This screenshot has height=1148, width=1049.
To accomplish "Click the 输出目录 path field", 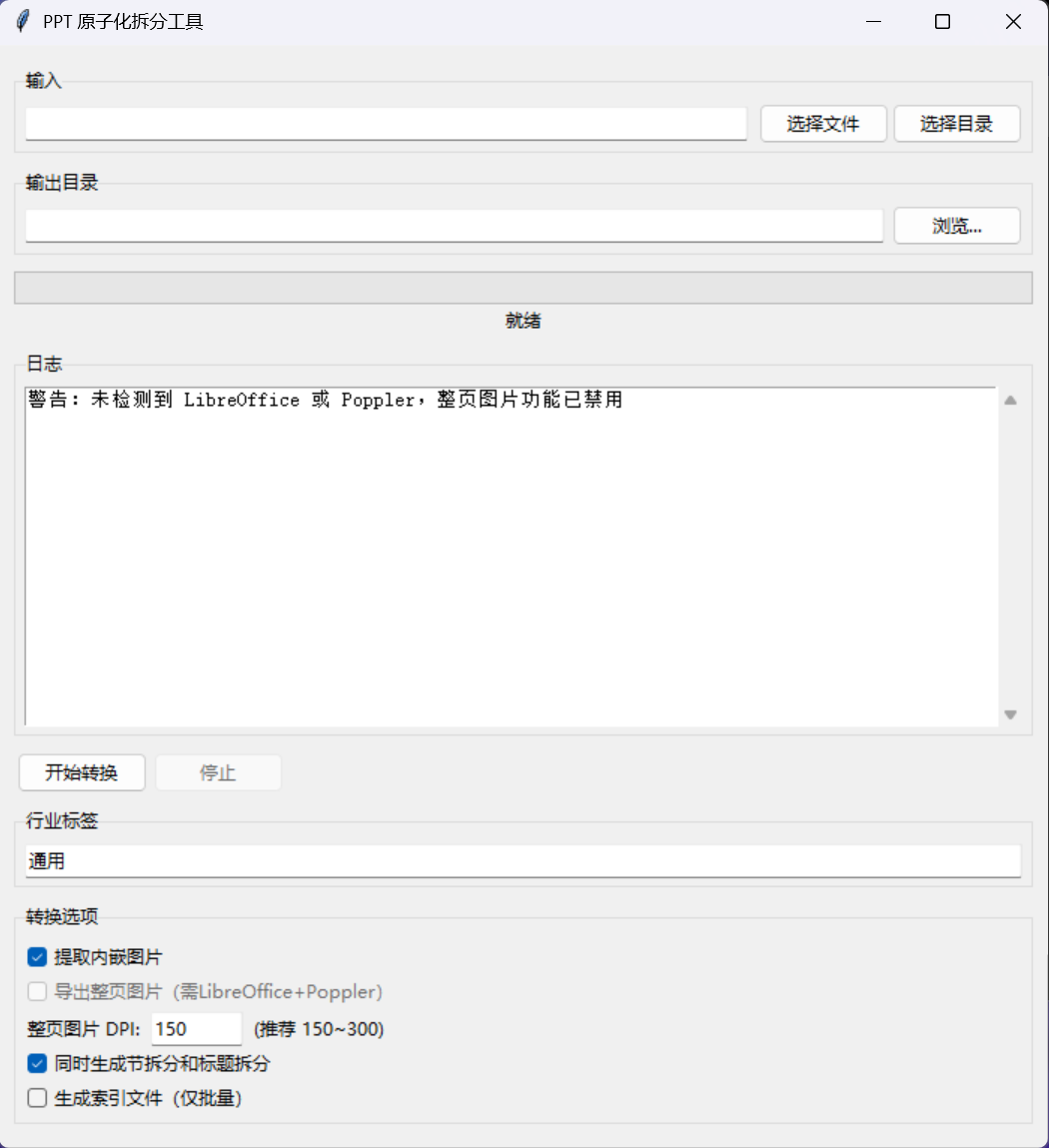I will click(x=455, y=226).
